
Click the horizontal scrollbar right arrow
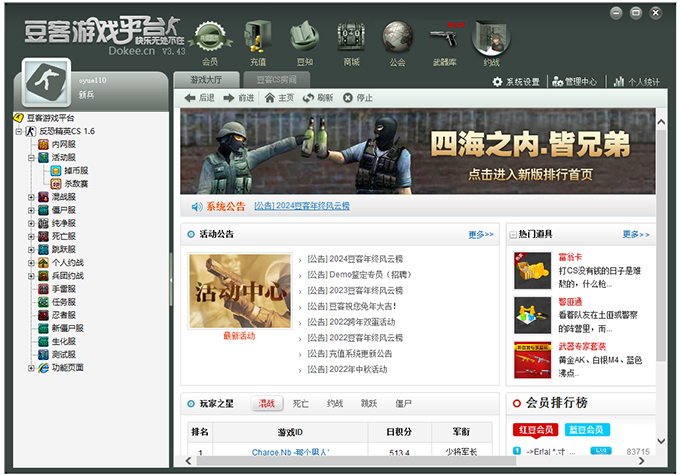(x=641, y=461)
